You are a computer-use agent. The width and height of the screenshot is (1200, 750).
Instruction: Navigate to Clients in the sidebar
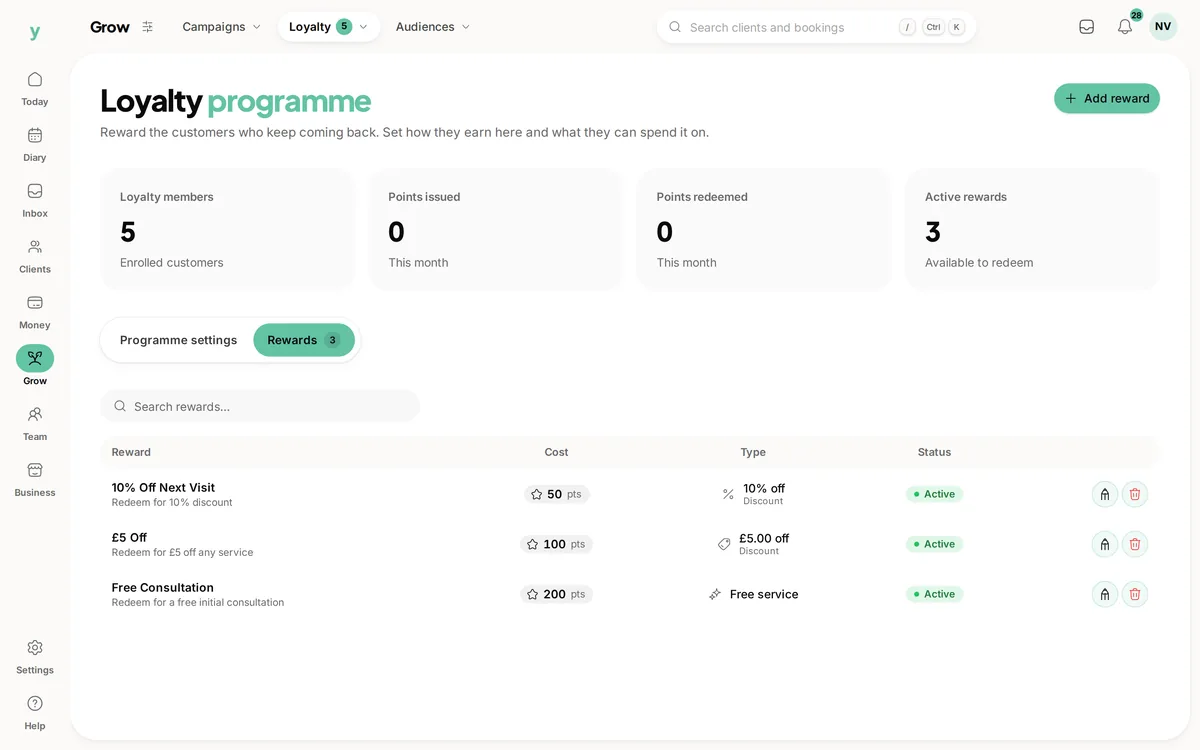point(35,256)
